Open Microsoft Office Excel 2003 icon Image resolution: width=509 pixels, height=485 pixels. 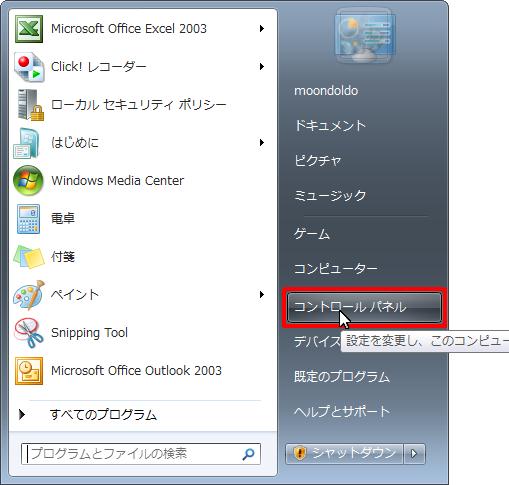(x=29, y=29)
